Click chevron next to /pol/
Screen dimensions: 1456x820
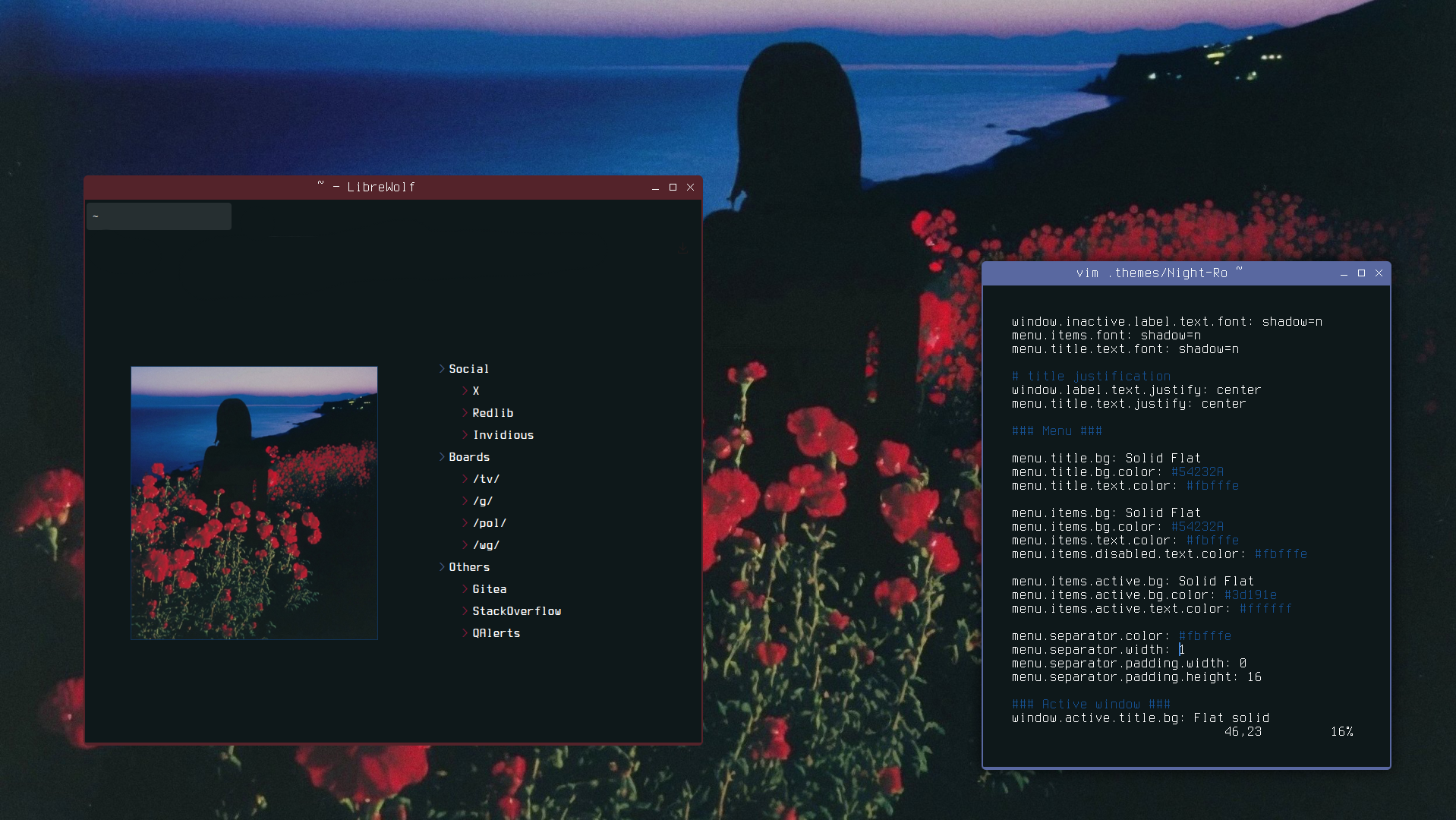click(465, 523)
